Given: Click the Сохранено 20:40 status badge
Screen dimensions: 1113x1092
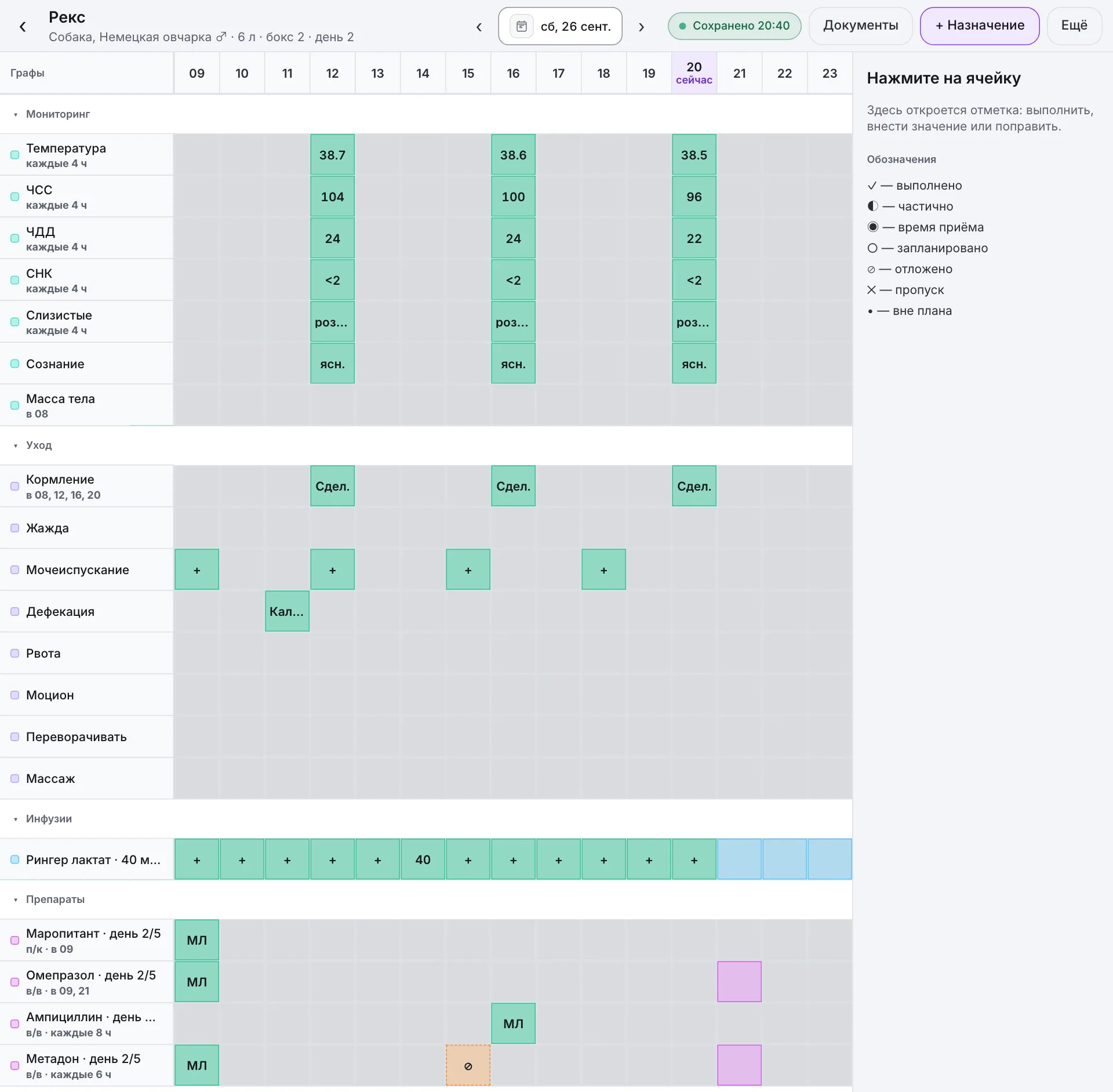Looking at the screenshot, I should coord(734,26).
